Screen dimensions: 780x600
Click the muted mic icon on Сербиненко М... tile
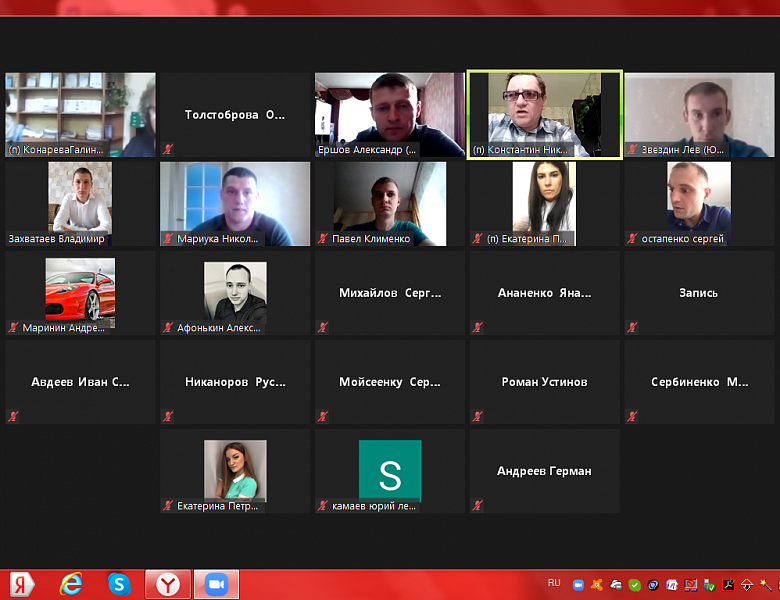pyautogui.click(x=632, y=416)
